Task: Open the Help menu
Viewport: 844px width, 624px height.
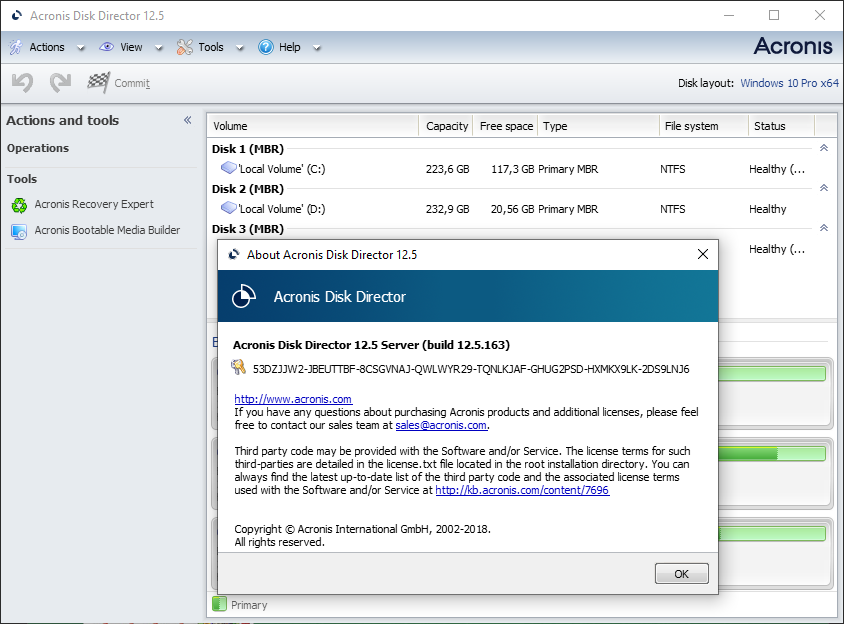Action: [x=290, y=47]
